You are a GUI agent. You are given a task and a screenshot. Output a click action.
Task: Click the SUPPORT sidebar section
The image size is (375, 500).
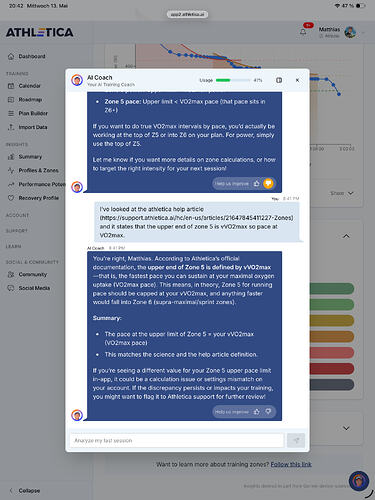tap(17, 231)
